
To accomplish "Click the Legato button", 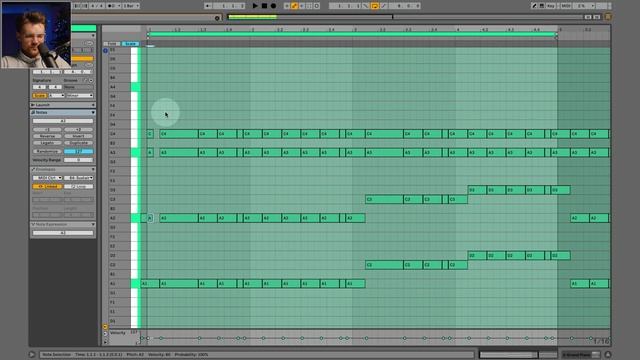I will [47, 143].
